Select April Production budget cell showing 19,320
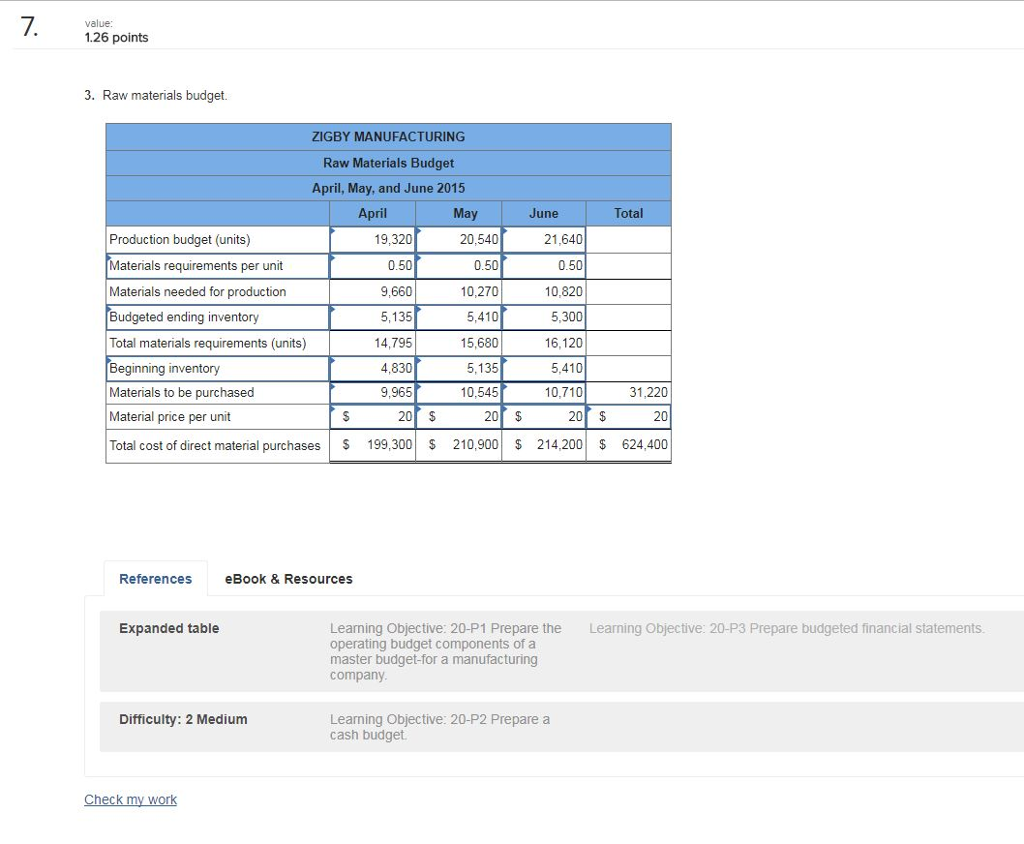 (x=372, y=239)
